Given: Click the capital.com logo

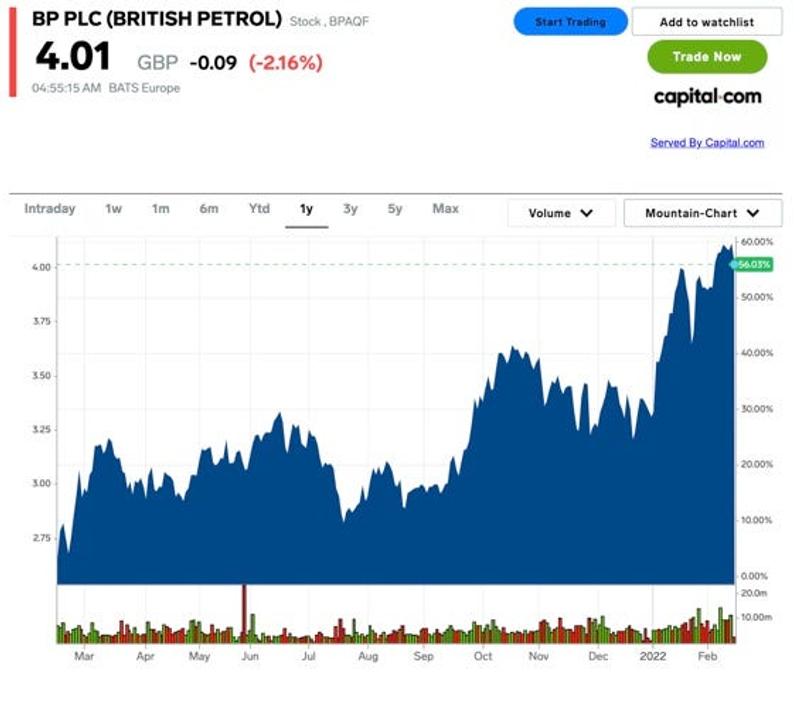Looking at the screenshot, I should point(708,96).
